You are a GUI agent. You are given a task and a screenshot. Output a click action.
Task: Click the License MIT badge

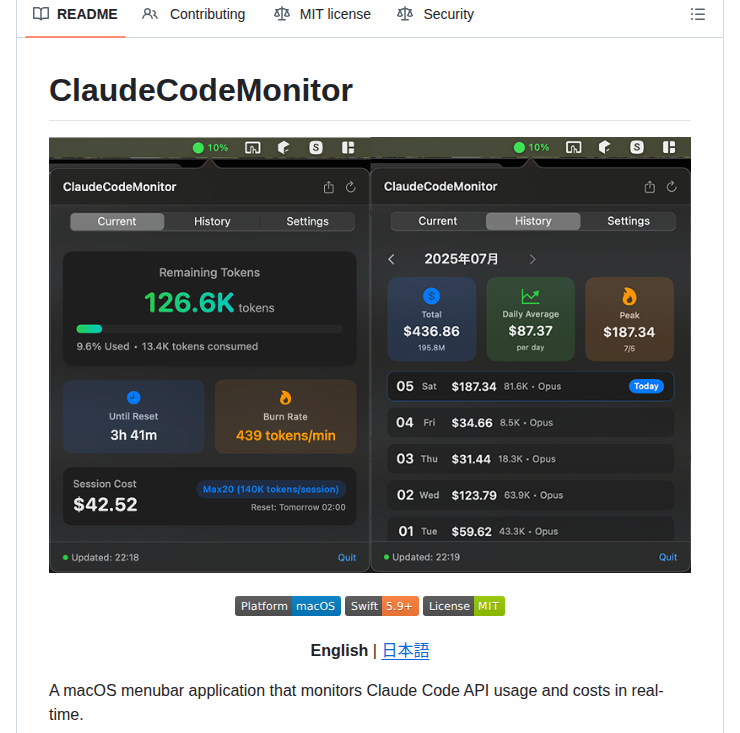click(x=464, y=606)
